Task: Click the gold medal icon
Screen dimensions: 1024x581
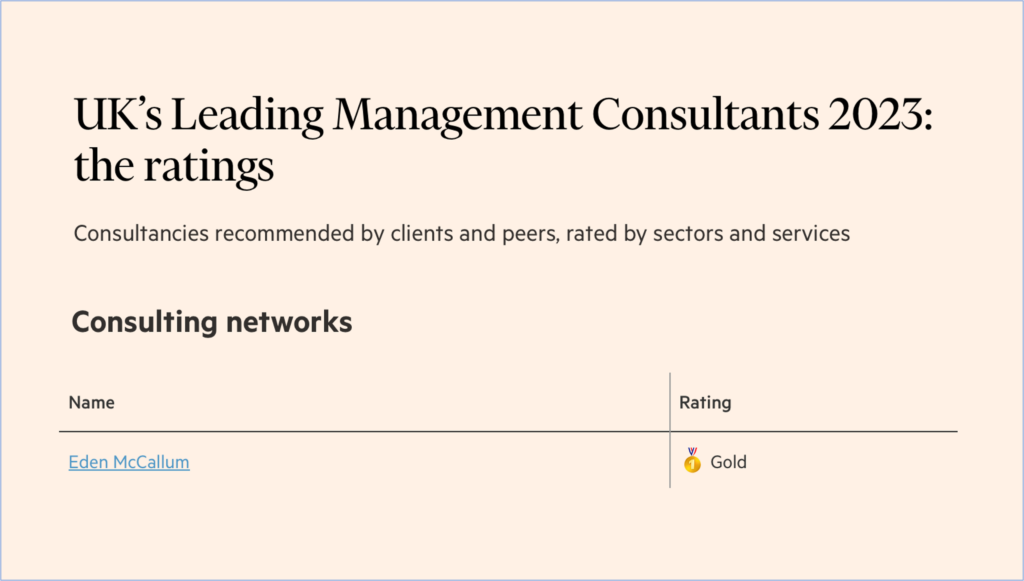Action: [x=692, y=460]
